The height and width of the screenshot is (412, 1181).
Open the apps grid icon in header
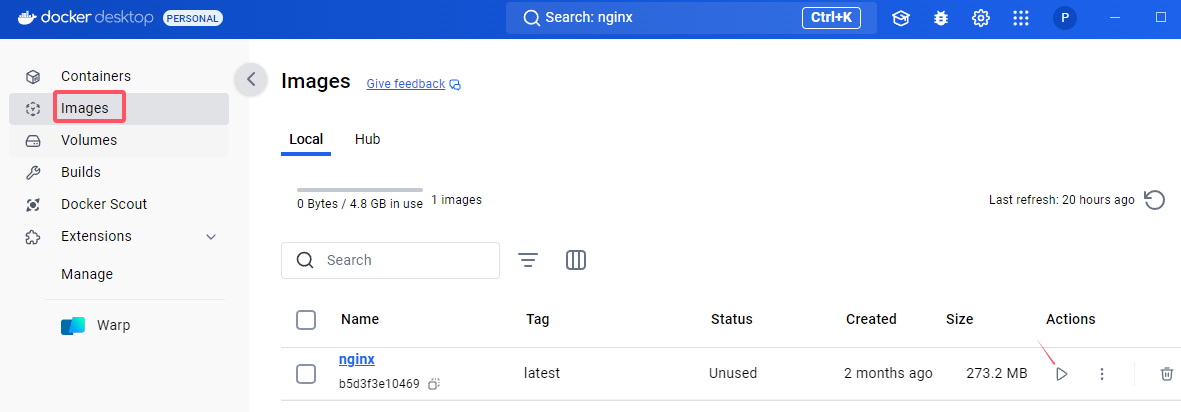1021,18
